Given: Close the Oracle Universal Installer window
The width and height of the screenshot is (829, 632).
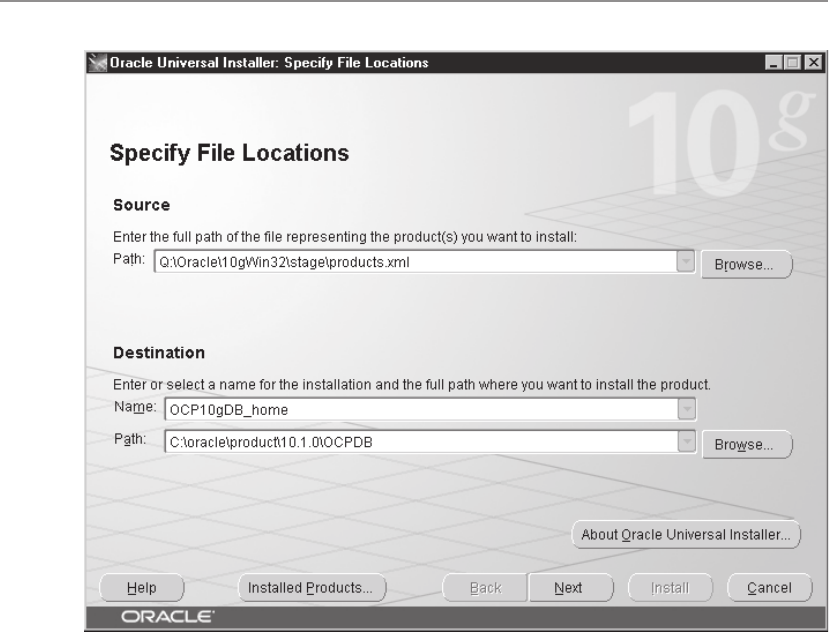Looking at the screenshot, I should pos(813,63).
